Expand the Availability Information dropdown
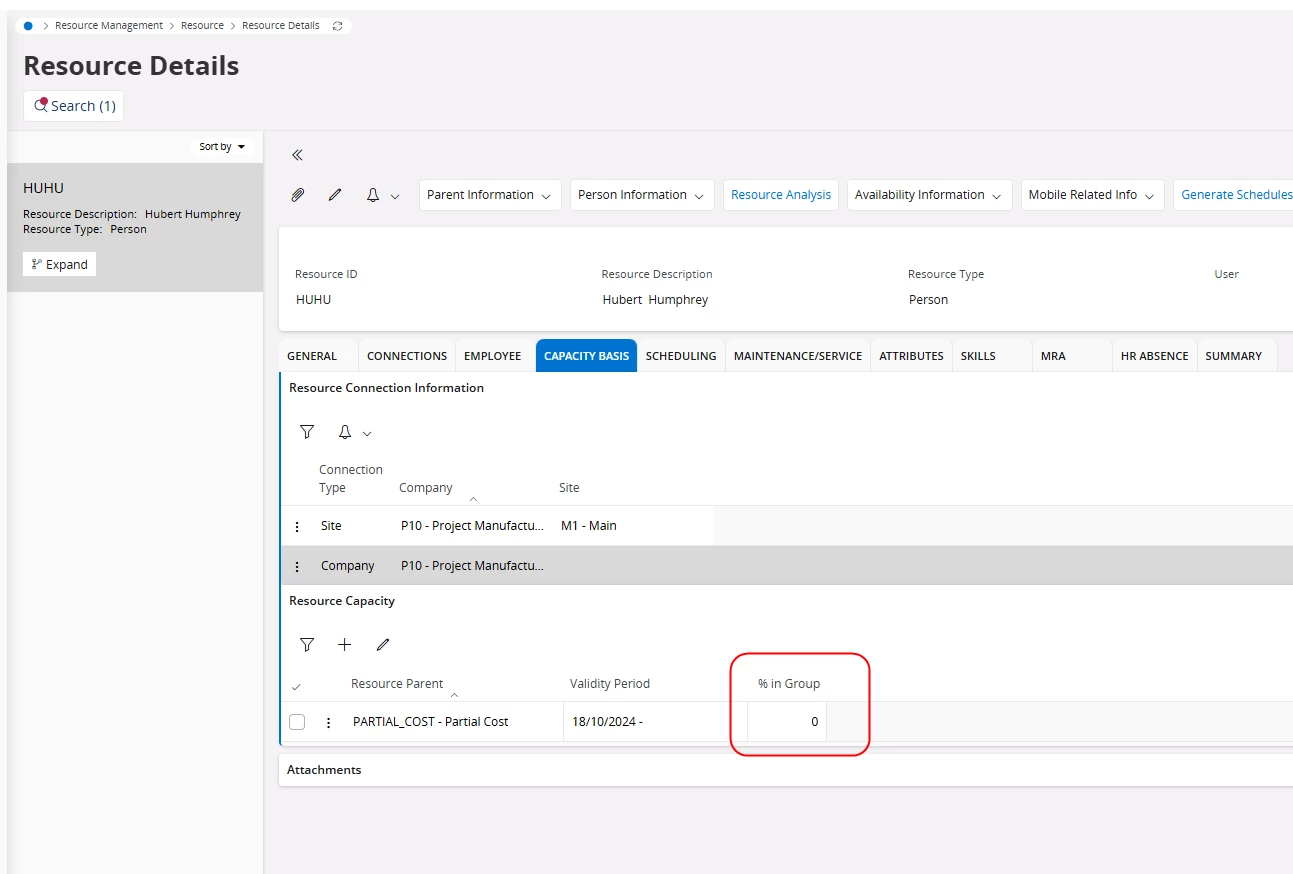1293x874 pixels. click(x=928, y=195)
